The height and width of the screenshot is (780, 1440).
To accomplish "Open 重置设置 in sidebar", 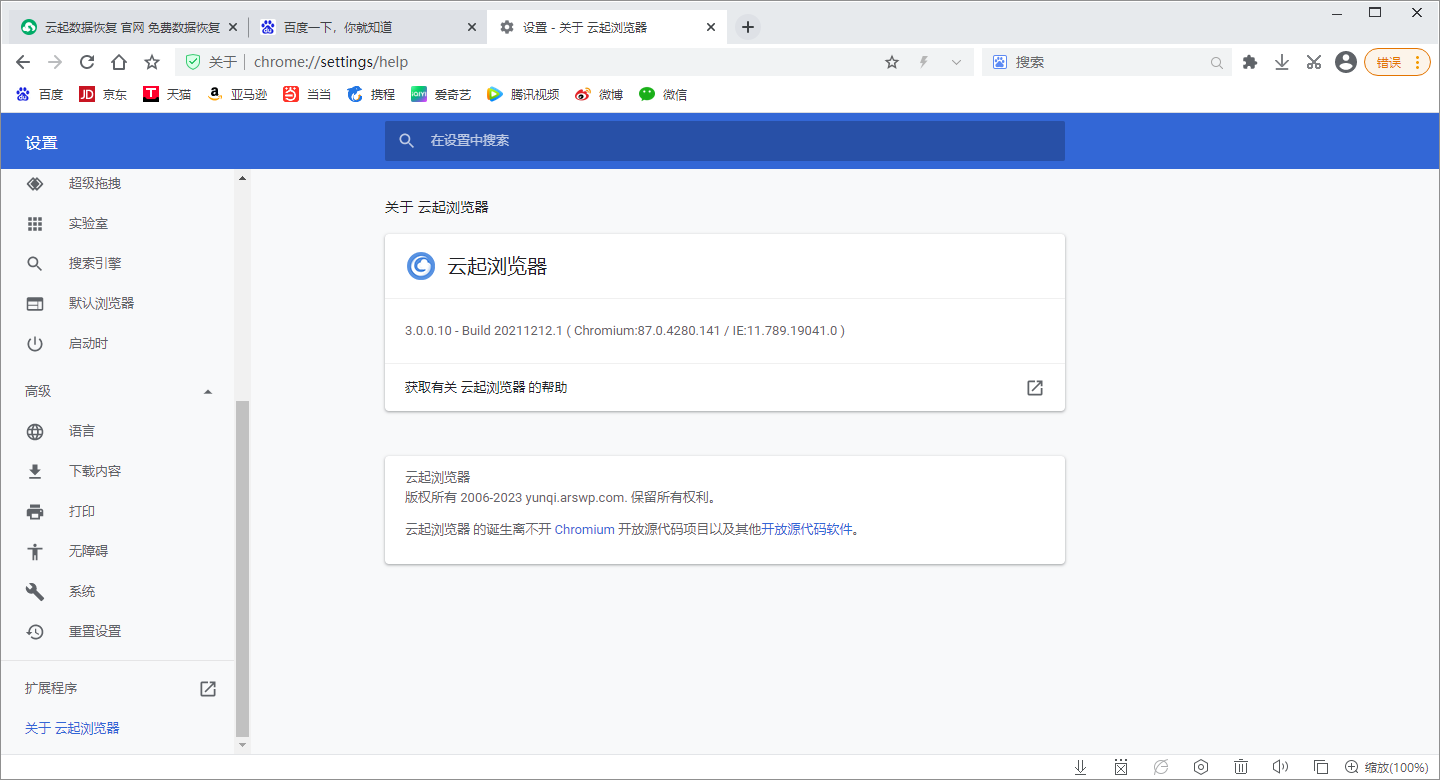I will [x=118, y=632].
